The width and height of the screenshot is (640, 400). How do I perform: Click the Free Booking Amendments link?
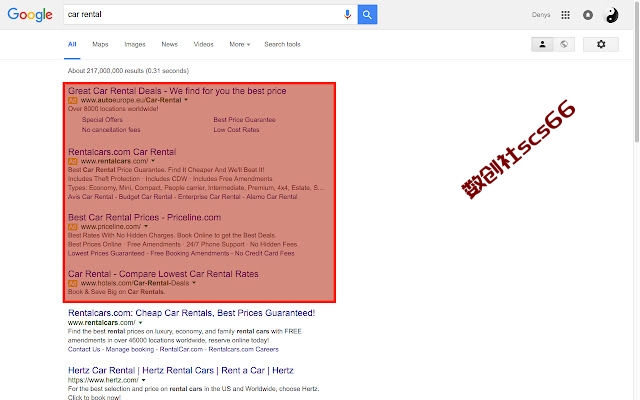[x=190, y=253]
